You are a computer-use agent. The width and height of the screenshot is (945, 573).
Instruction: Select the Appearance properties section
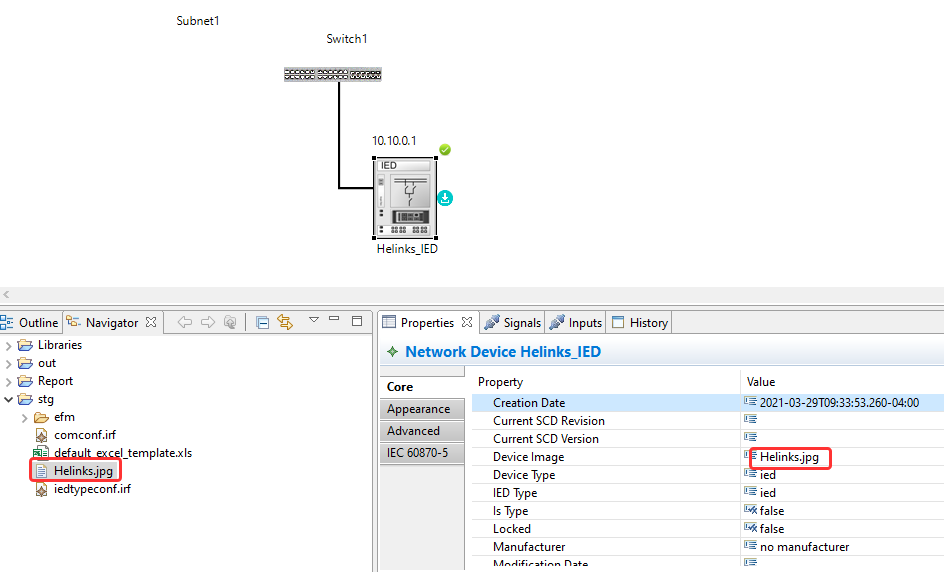(418, 409)
